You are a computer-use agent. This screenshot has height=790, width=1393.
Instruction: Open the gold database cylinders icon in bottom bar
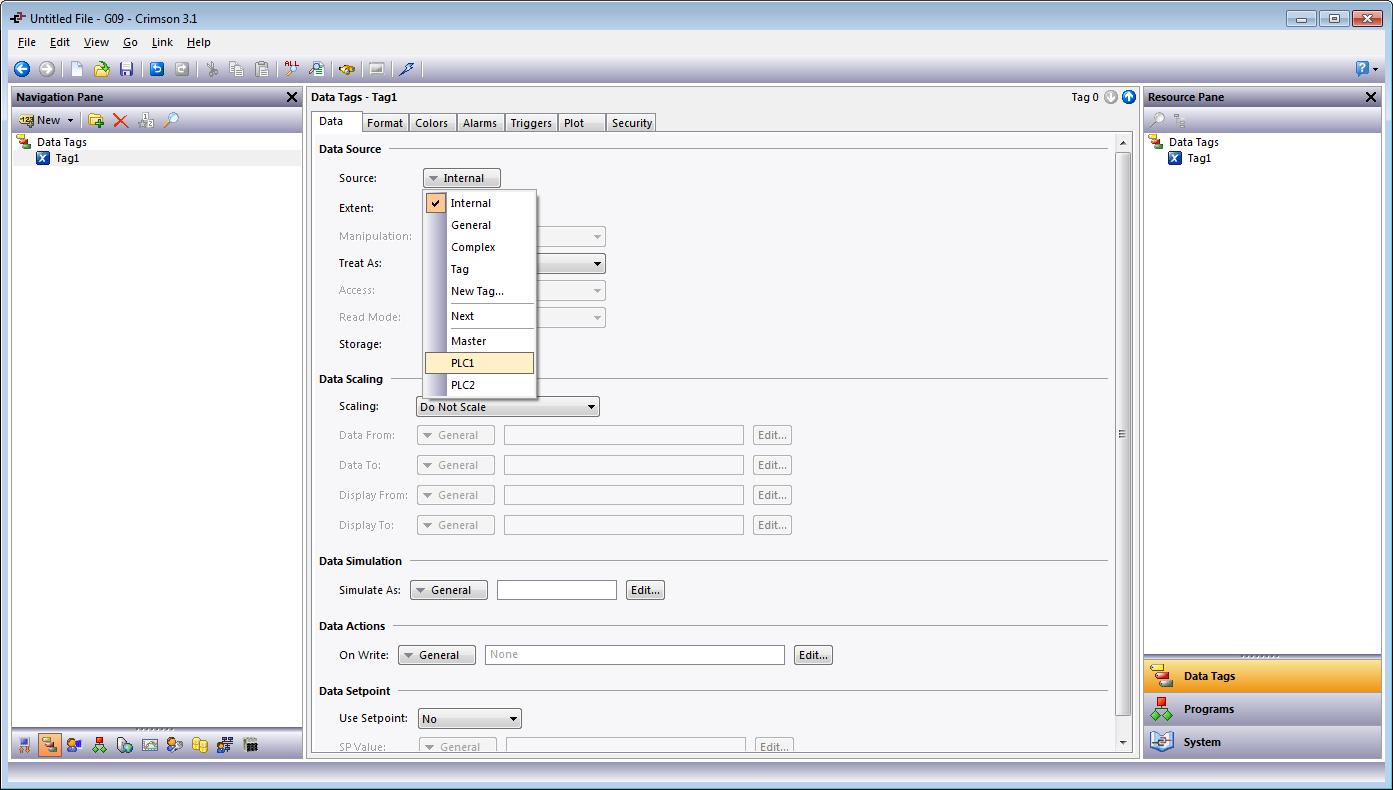click(x=200, y=744)
